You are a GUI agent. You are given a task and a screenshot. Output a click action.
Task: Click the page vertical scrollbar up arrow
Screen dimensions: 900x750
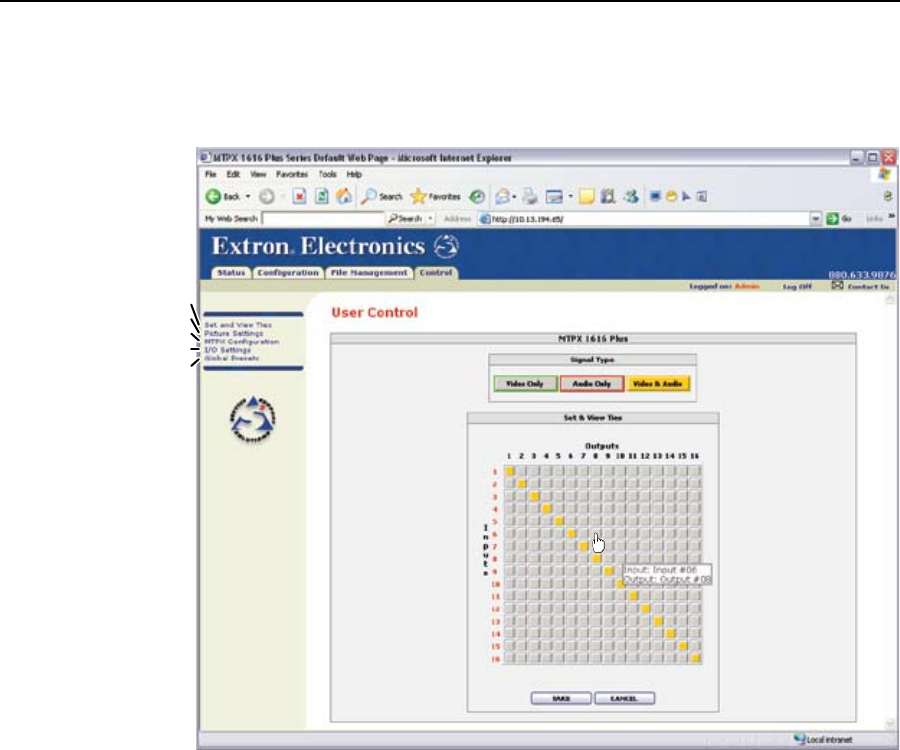click(890, 300)
